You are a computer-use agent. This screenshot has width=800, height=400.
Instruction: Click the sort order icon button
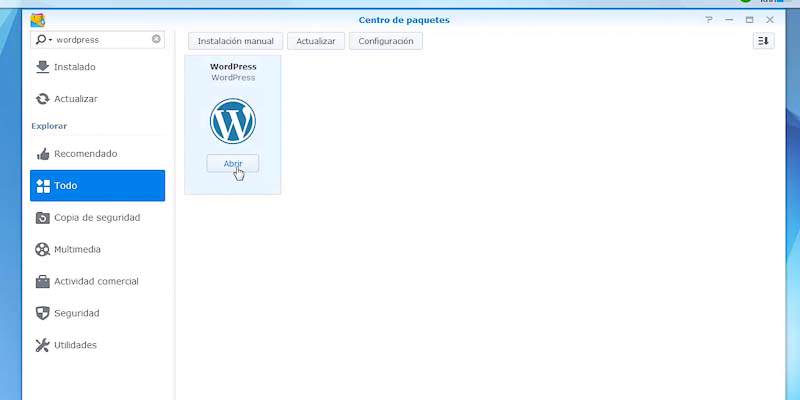coord(763,41)
